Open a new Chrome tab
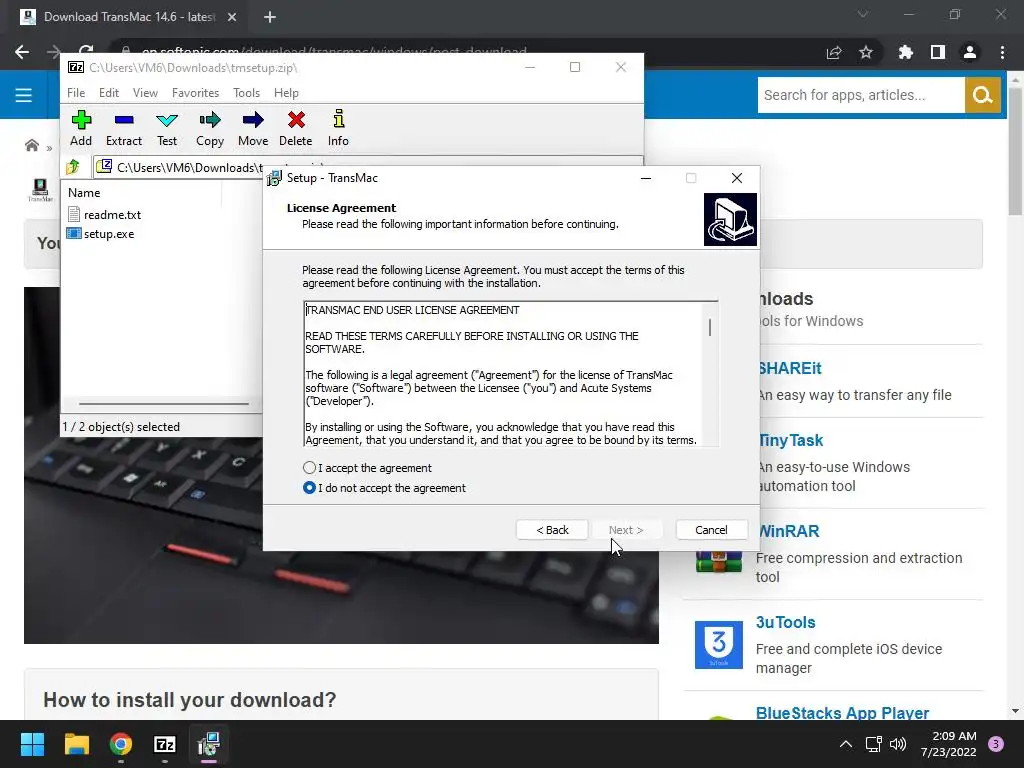 [270, 17]
